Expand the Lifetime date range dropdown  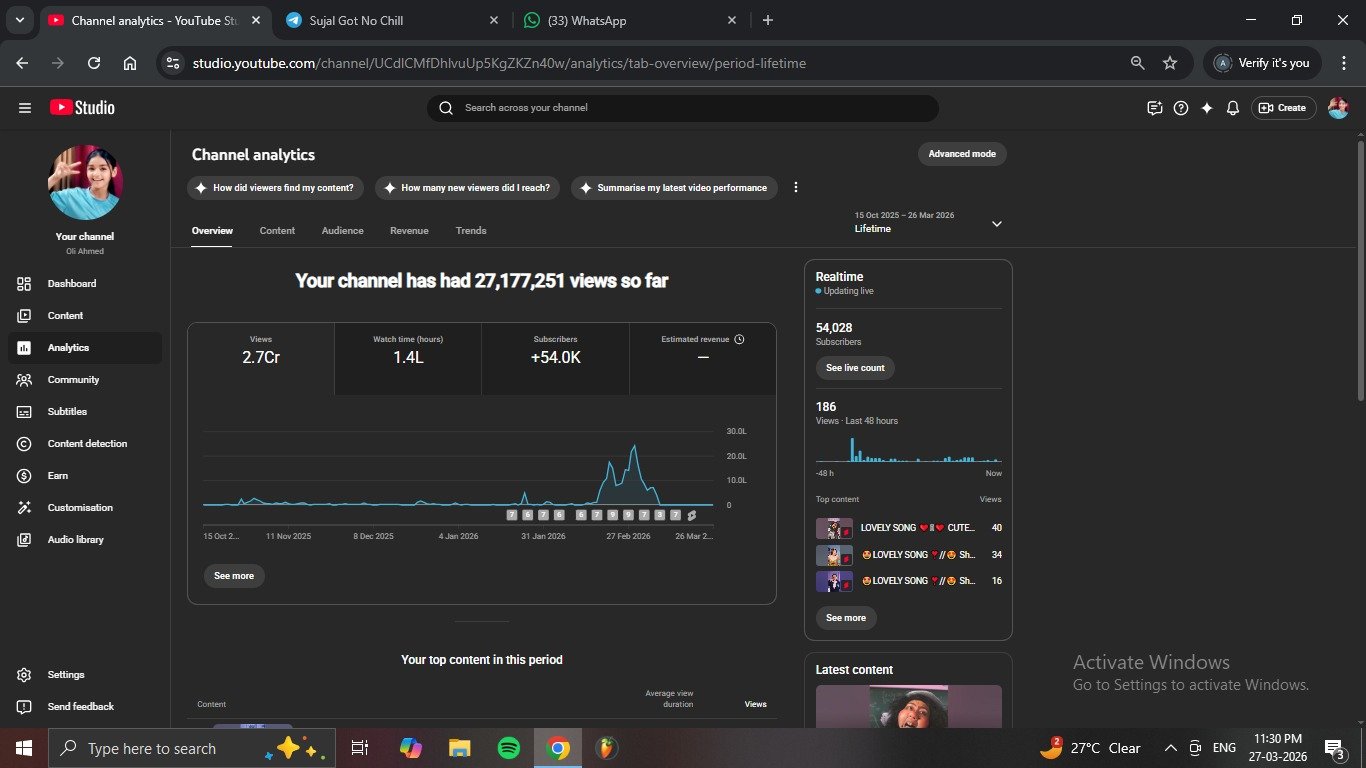996,224
